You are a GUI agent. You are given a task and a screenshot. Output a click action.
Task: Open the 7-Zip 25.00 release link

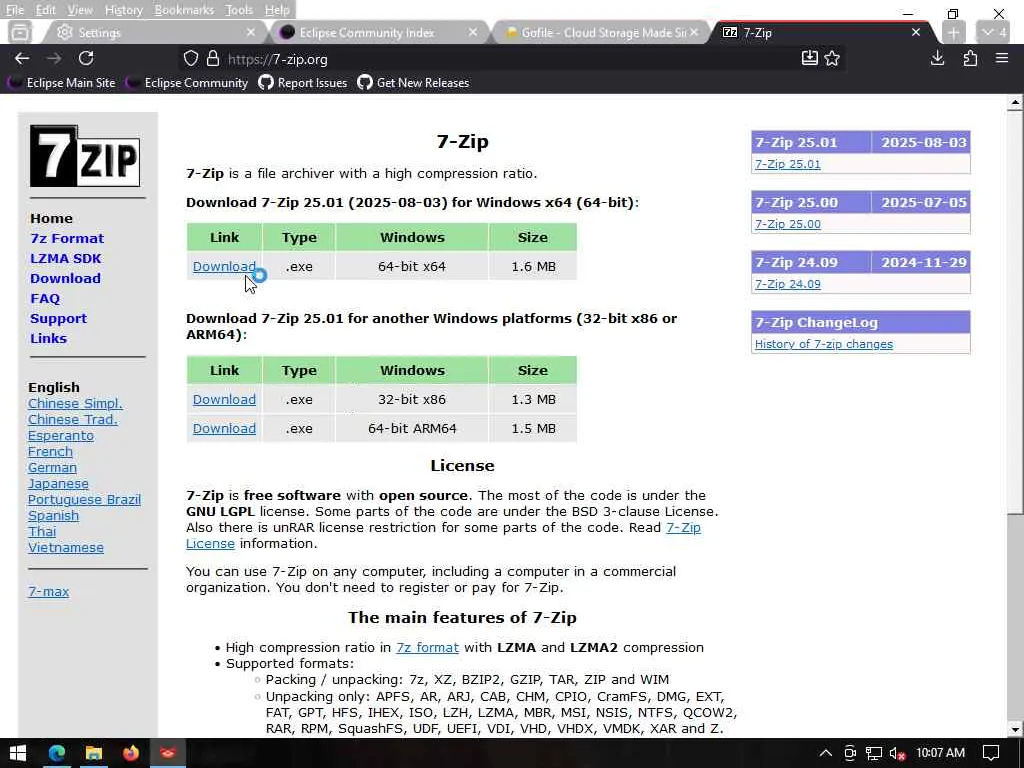pos(788,224)
